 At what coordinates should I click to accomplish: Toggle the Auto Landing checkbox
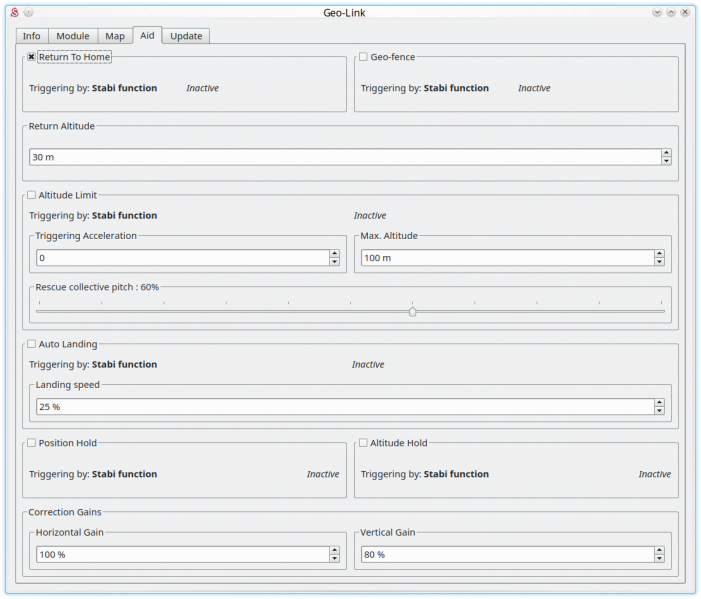[32, 344]
